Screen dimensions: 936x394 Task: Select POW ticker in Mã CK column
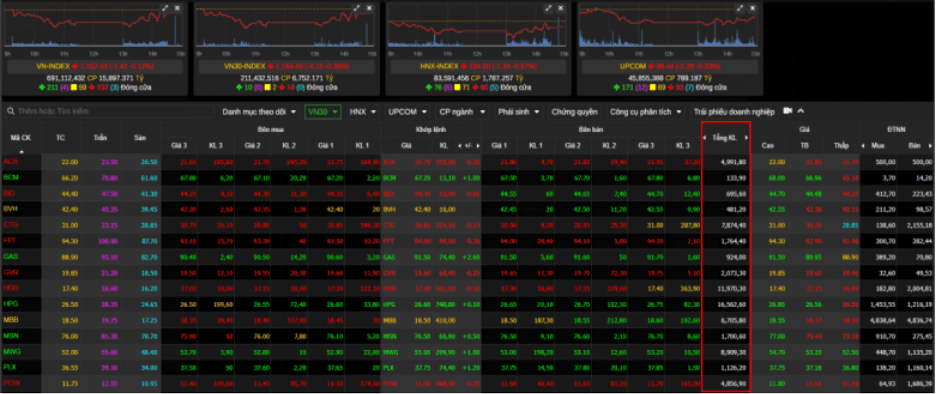click(x=11, y=382)
